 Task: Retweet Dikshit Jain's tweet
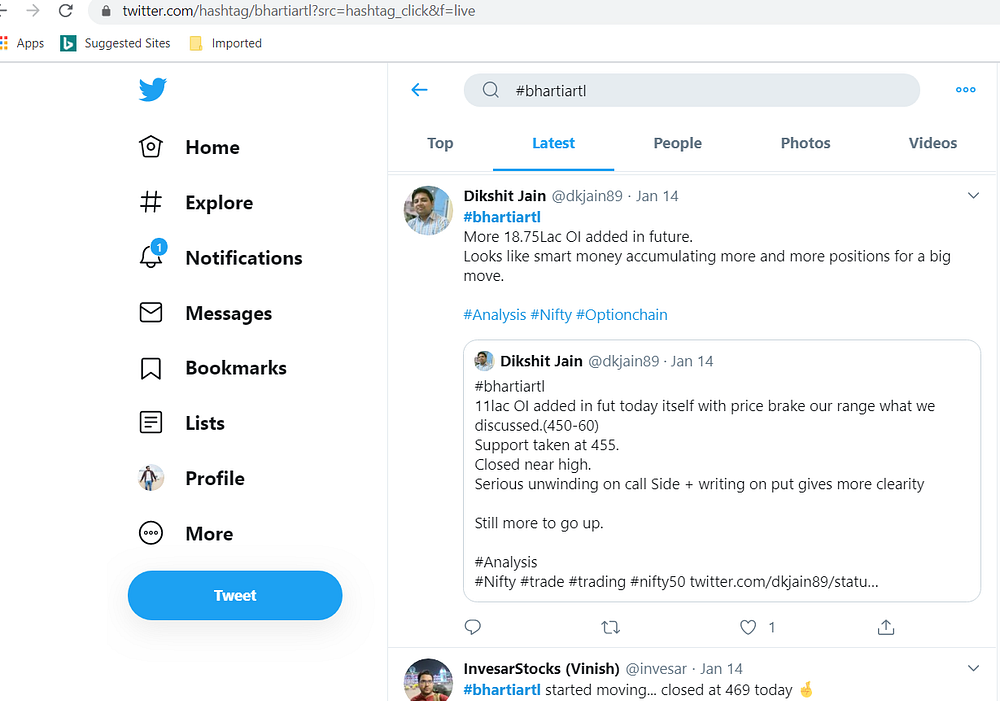click(610, 627)
